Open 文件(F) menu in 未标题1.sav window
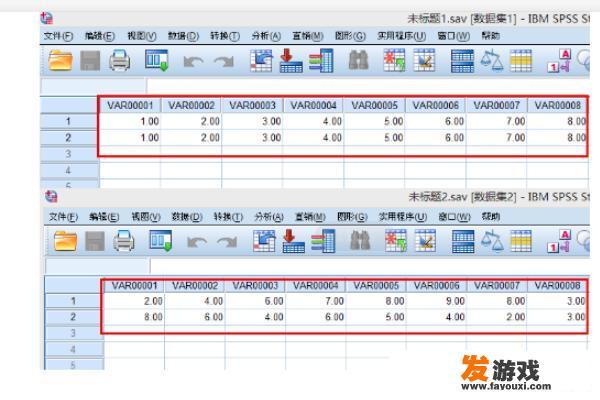 (x=58, y=36)
